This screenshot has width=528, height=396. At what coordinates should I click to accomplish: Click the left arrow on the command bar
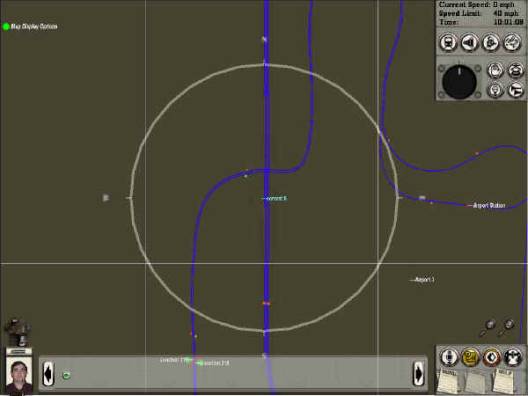pos(48,374)
